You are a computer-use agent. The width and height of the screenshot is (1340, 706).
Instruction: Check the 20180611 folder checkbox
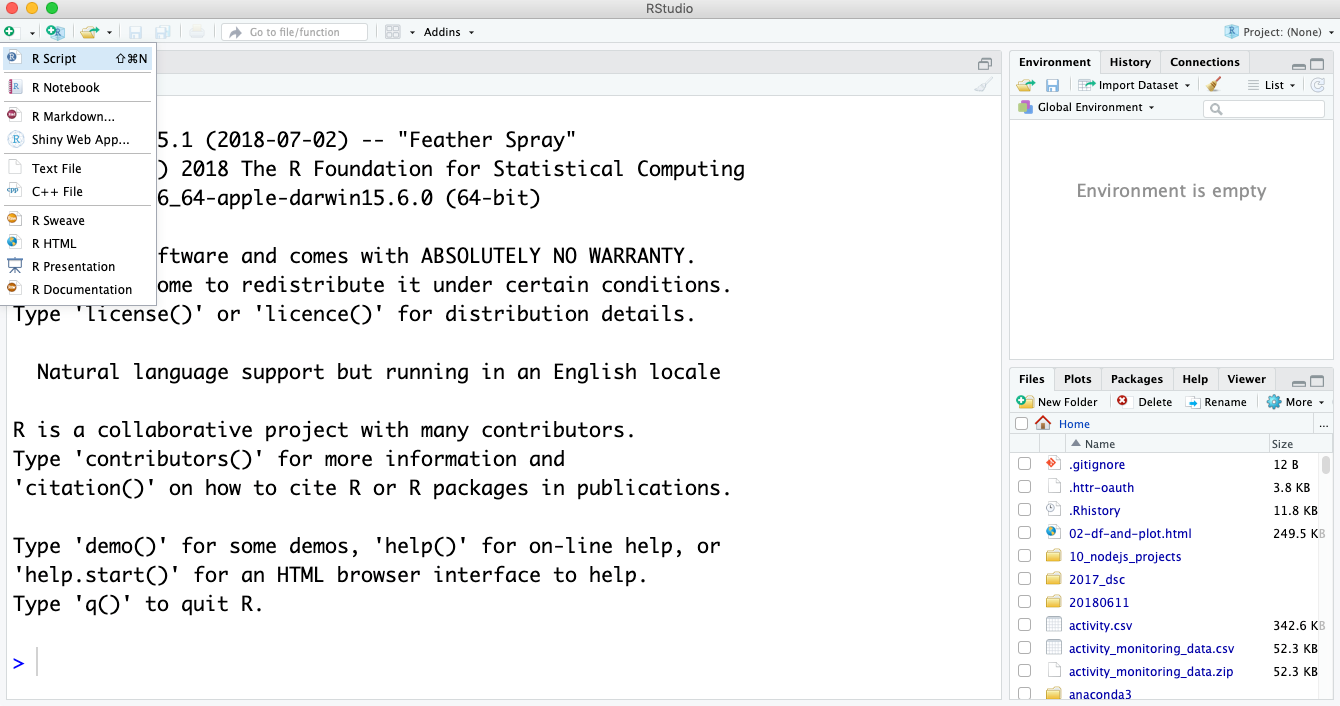[x=1024, y=602]
